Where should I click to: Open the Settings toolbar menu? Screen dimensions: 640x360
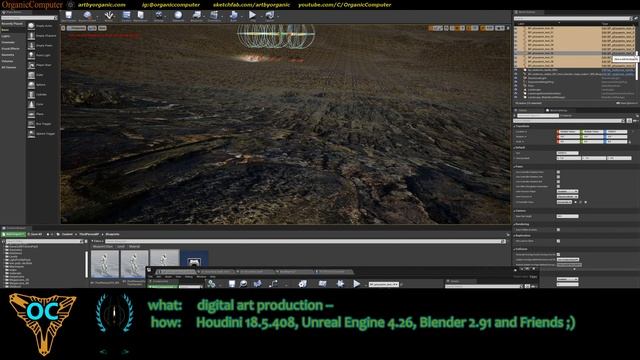158,16
